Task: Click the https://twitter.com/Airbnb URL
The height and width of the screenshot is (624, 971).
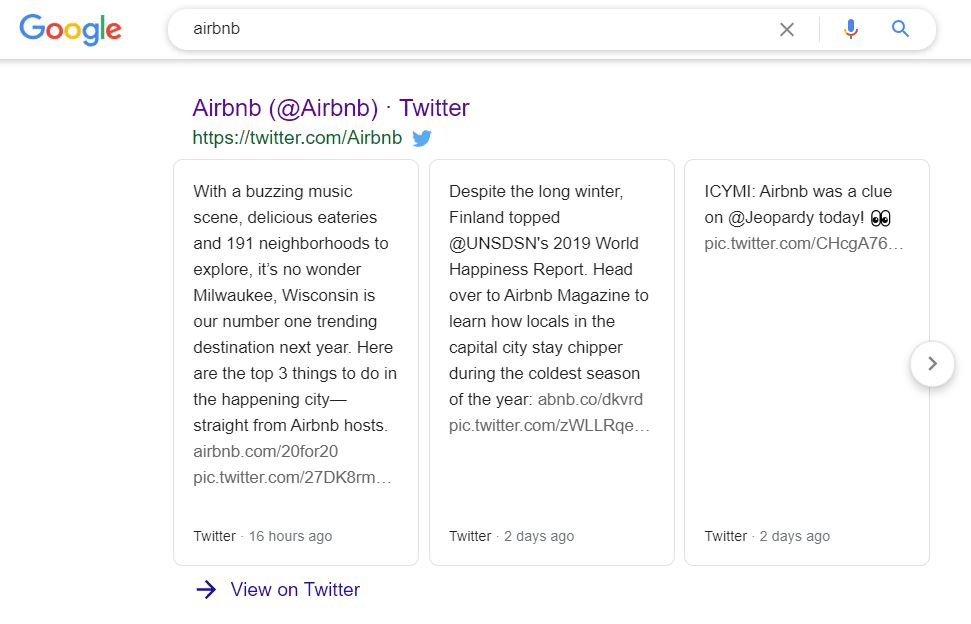Action: pyautogui.click(x=296, y=138)
